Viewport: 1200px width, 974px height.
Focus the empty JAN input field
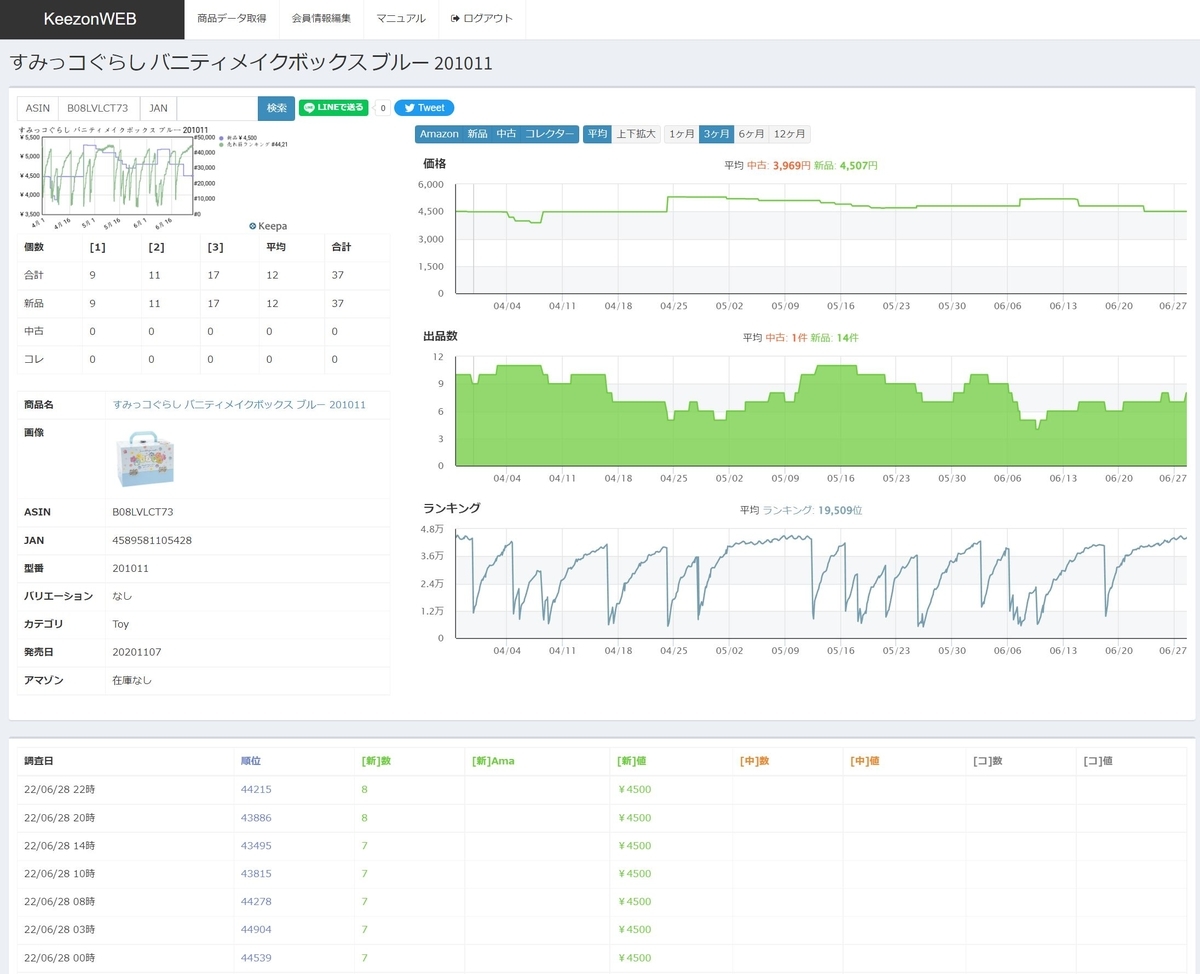tap(217, 108)
